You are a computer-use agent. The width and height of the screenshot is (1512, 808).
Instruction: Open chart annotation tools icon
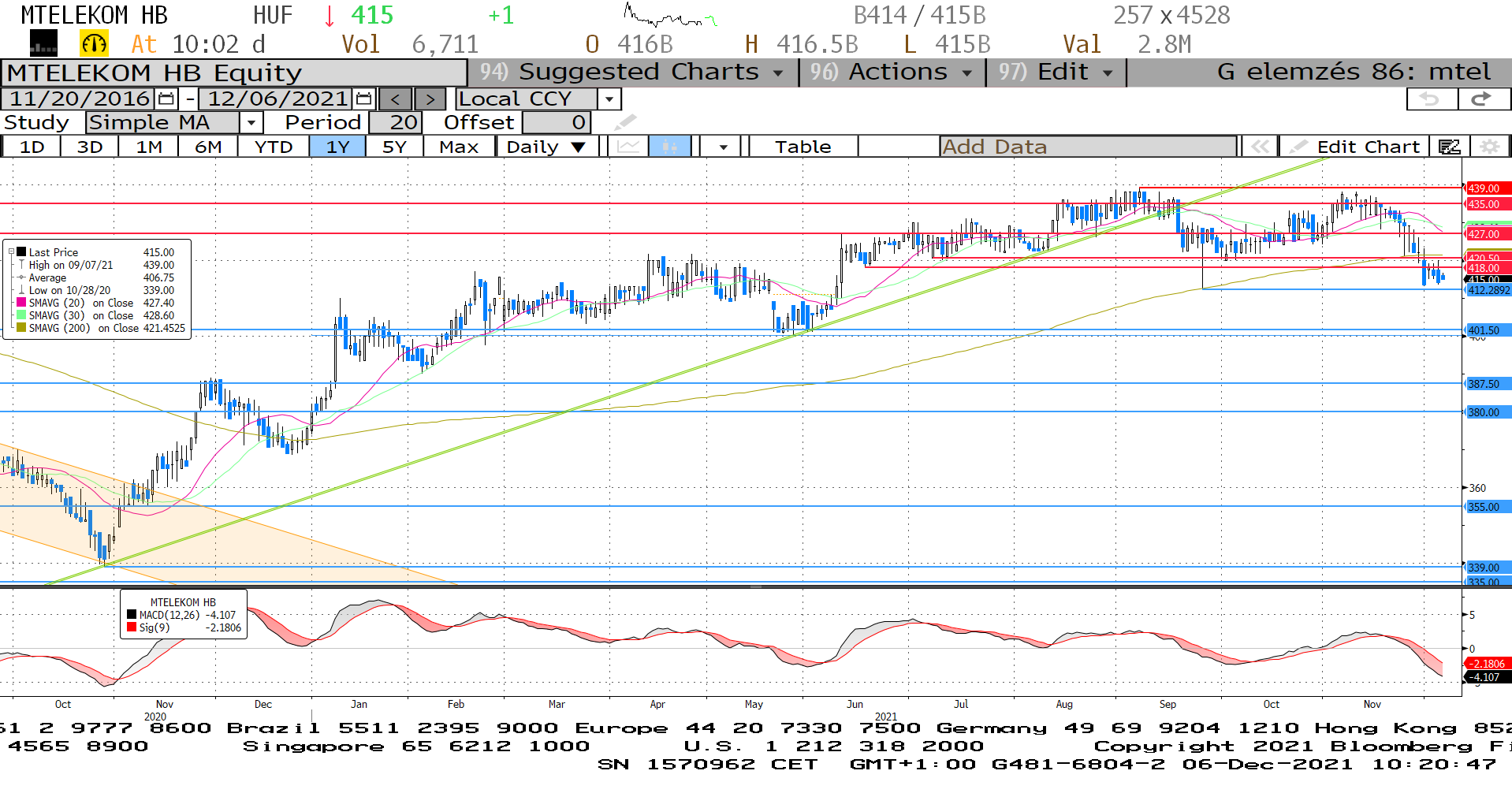(1450, 147)
